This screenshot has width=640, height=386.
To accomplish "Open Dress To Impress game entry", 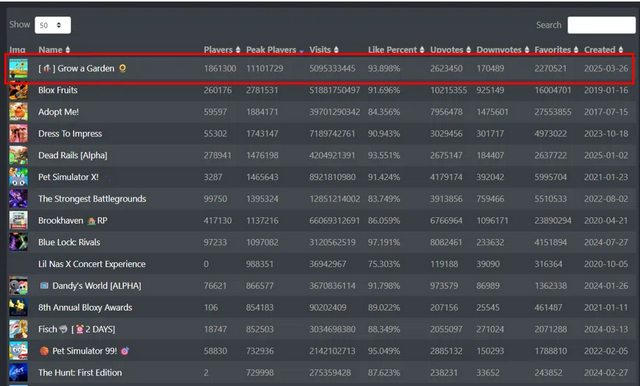I will pos(70,134).
